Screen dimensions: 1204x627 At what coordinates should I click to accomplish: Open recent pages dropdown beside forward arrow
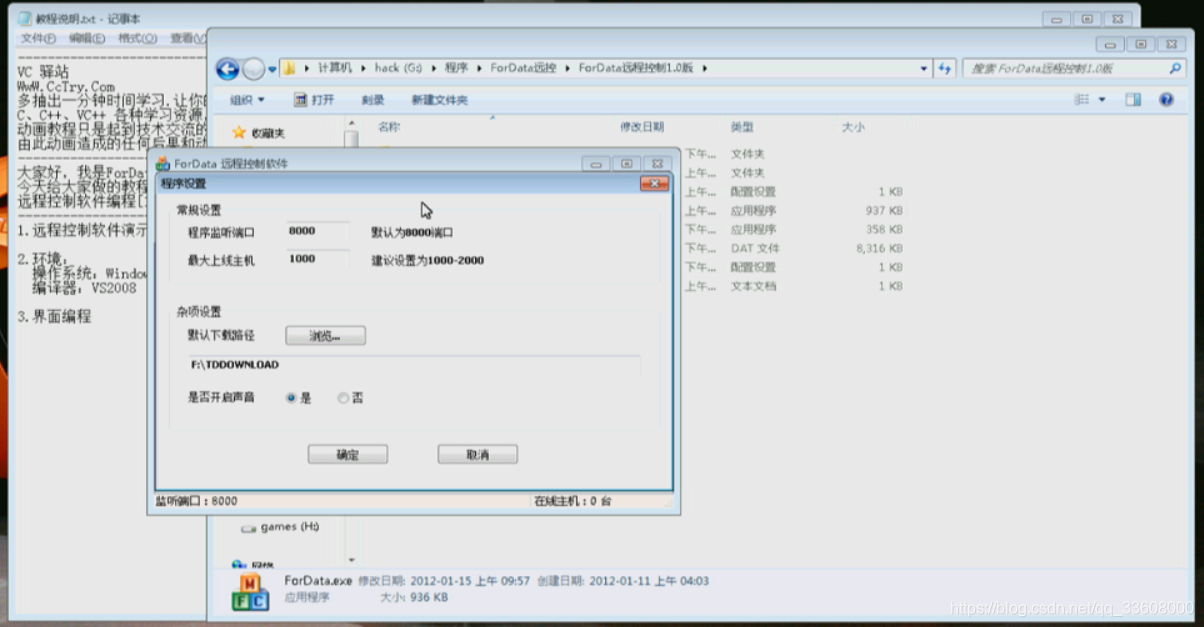click(271, 69)
